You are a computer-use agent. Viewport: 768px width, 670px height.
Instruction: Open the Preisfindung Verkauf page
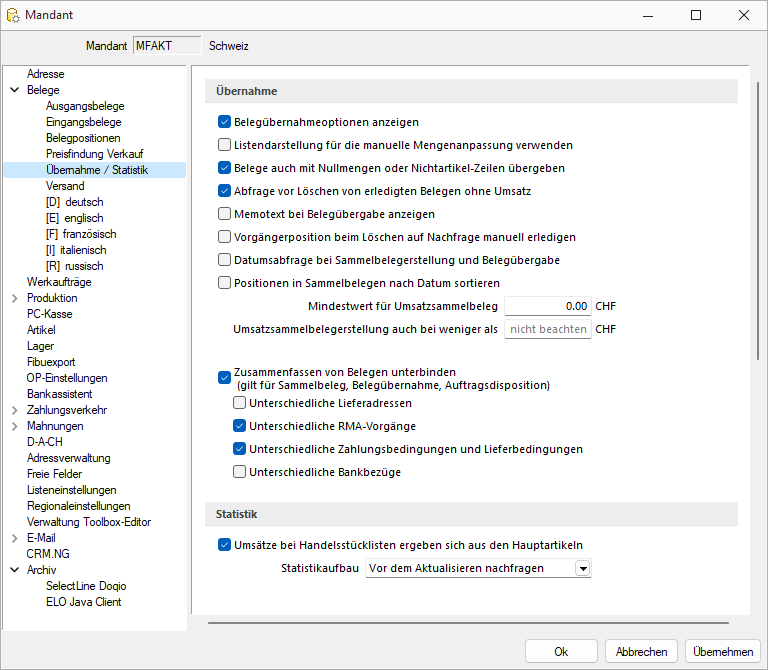coord(95,154)
